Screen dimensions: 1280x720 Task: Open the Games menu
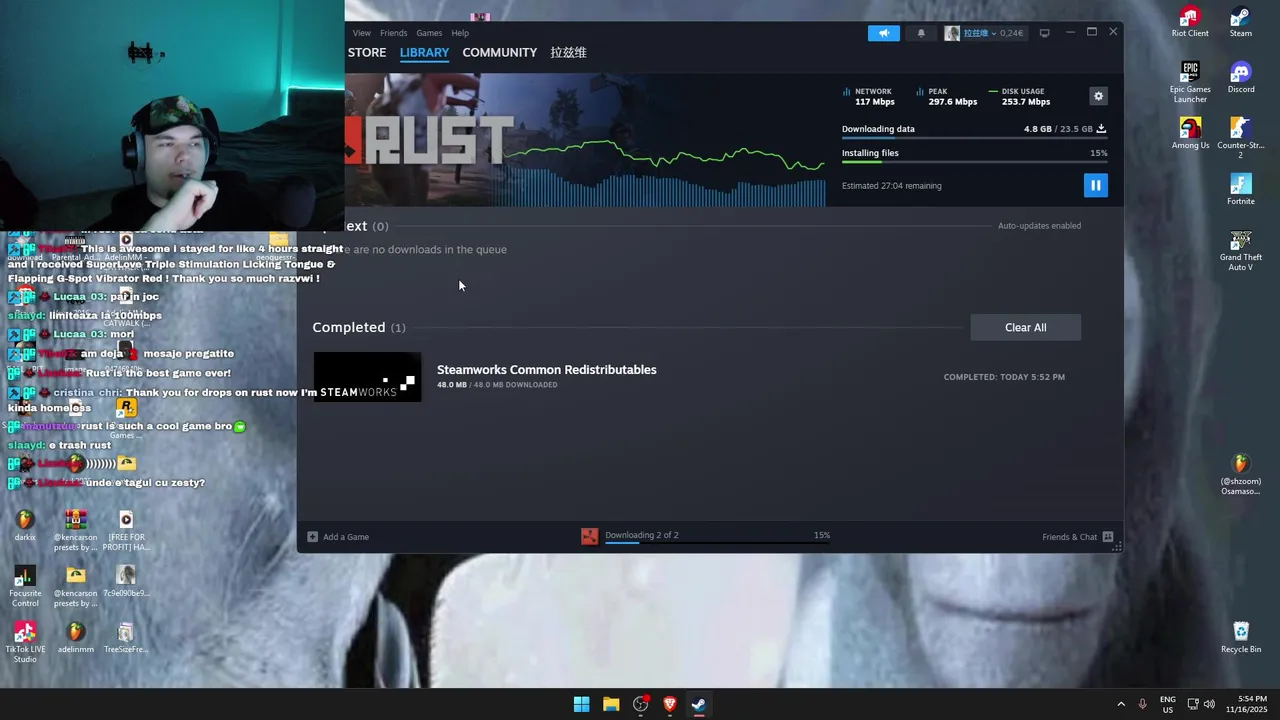tap(429, 33)
